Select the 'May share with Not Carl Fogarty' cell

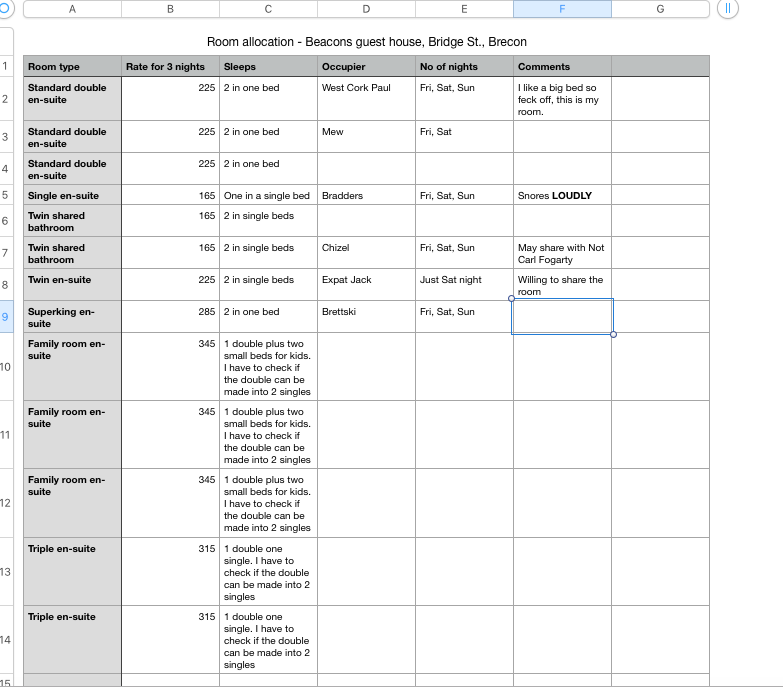pos(562,253)
